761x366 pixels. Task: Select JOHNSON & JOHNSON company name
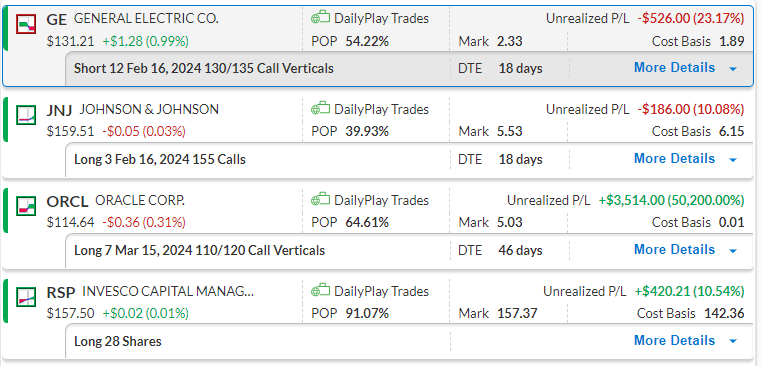[x=149, y=109]
